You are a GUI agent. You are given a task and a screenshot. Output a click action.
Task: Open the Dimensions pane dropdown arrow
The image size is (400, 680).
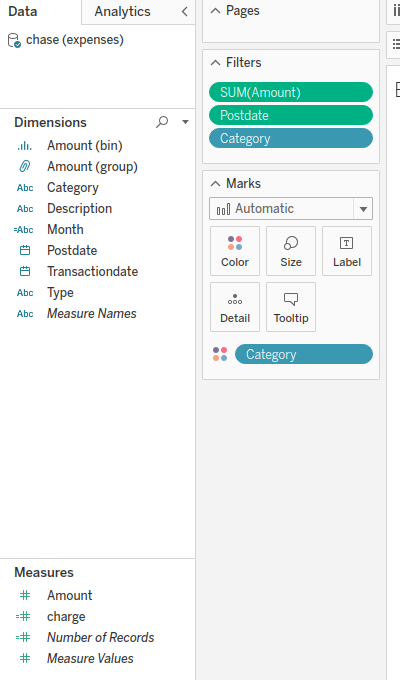(x=185, y=122)
